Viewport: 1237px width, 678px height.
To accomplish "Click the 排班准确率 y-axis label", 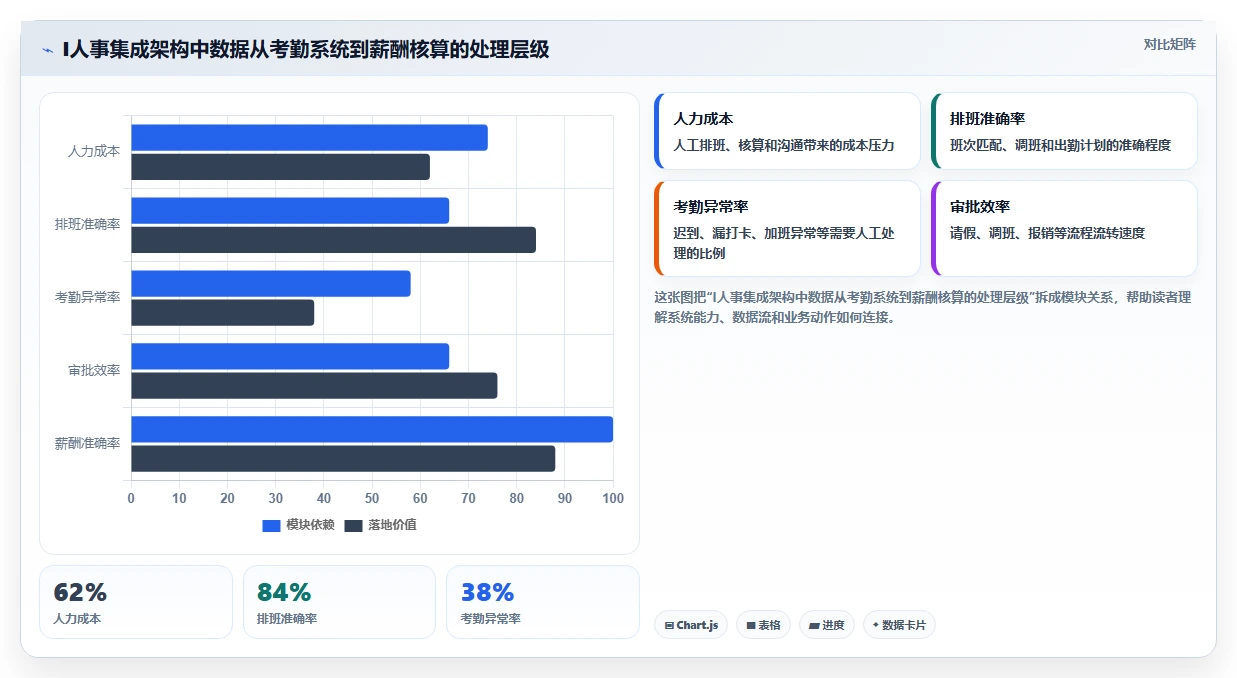I will pyautogui.click(x=87, y=225).
